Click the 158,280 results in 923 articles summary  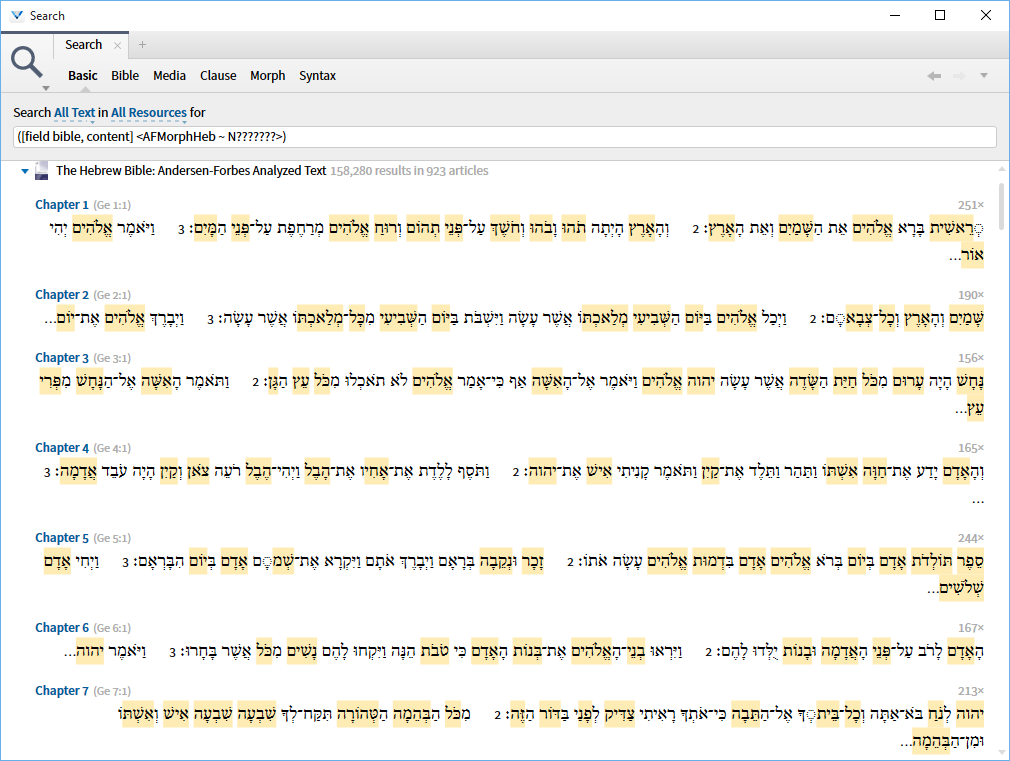click(x=409, y=171)
